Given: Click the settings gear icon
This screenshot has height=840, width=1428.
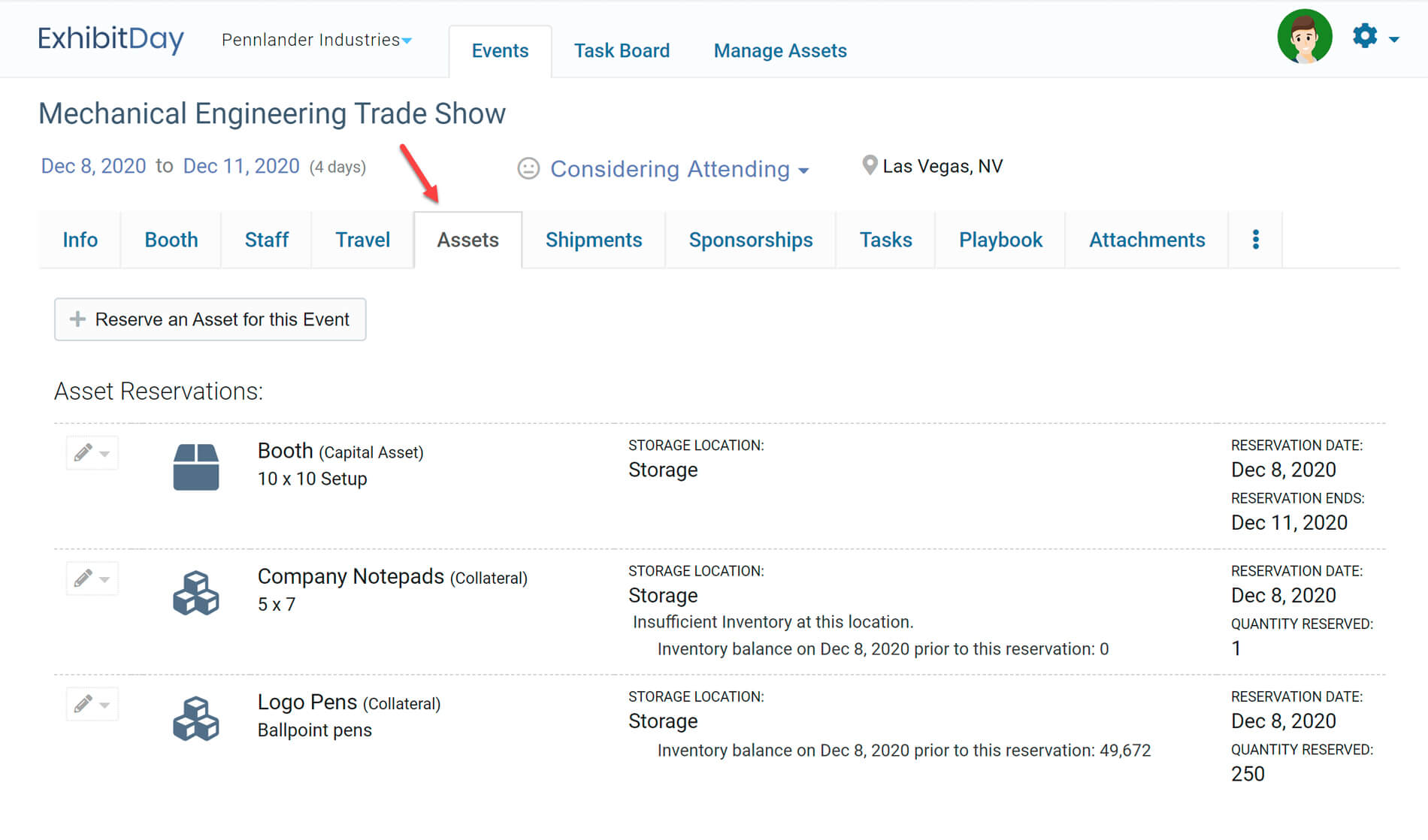Looking at the screenshot, I should 1365,36.
